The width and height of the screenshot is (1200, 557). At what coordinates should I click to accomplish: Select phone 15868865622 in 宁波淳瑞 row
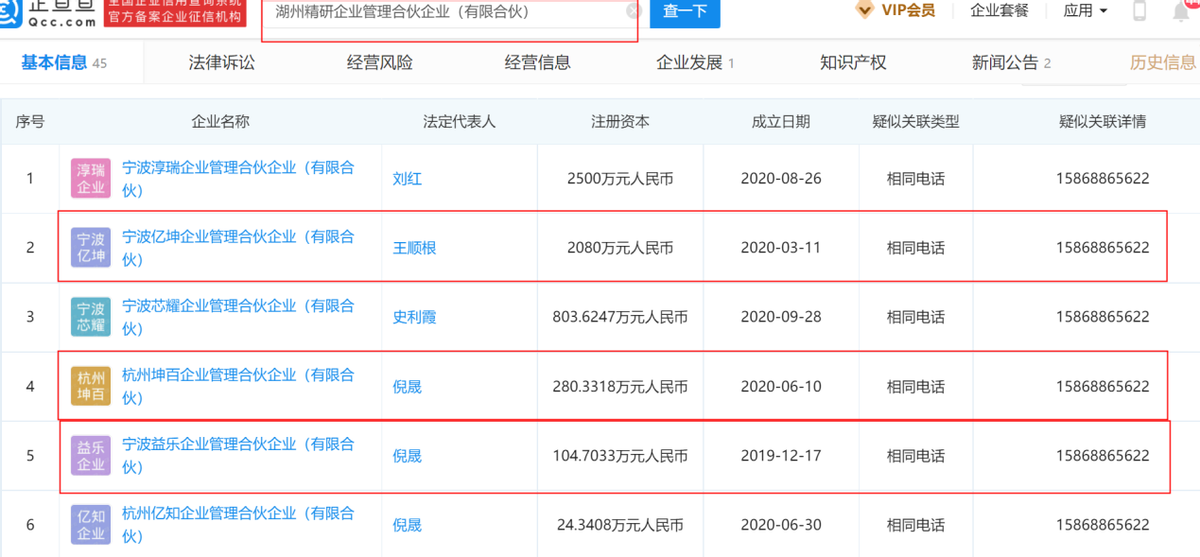(1102, 179)
